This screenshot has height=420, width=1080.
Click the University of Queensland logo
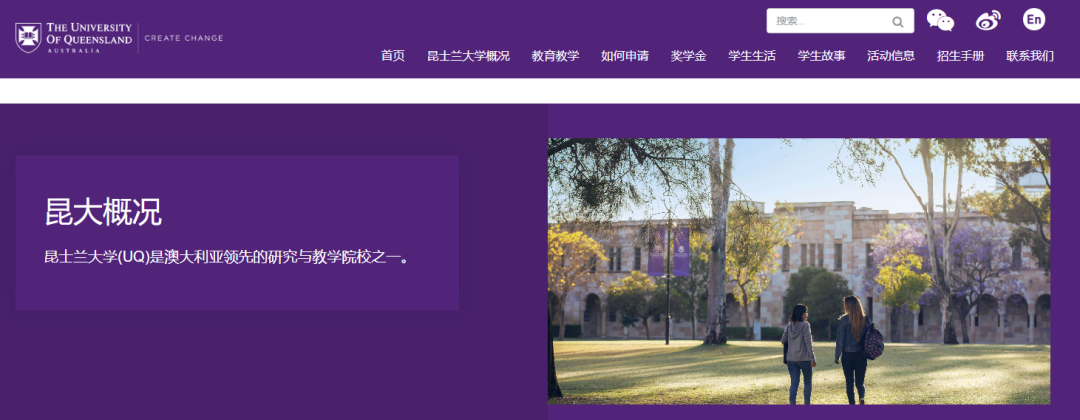(x=74, y=38)
